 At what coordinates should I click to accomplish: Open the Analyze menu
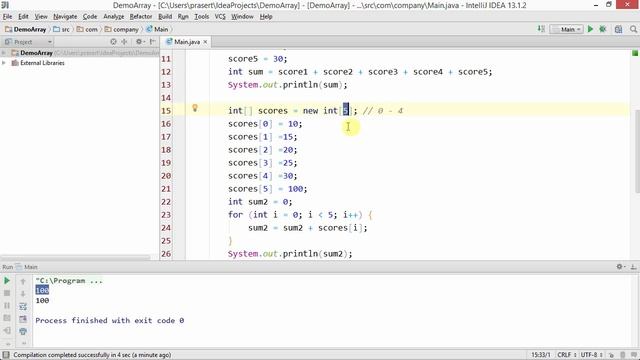coord(113,17)
